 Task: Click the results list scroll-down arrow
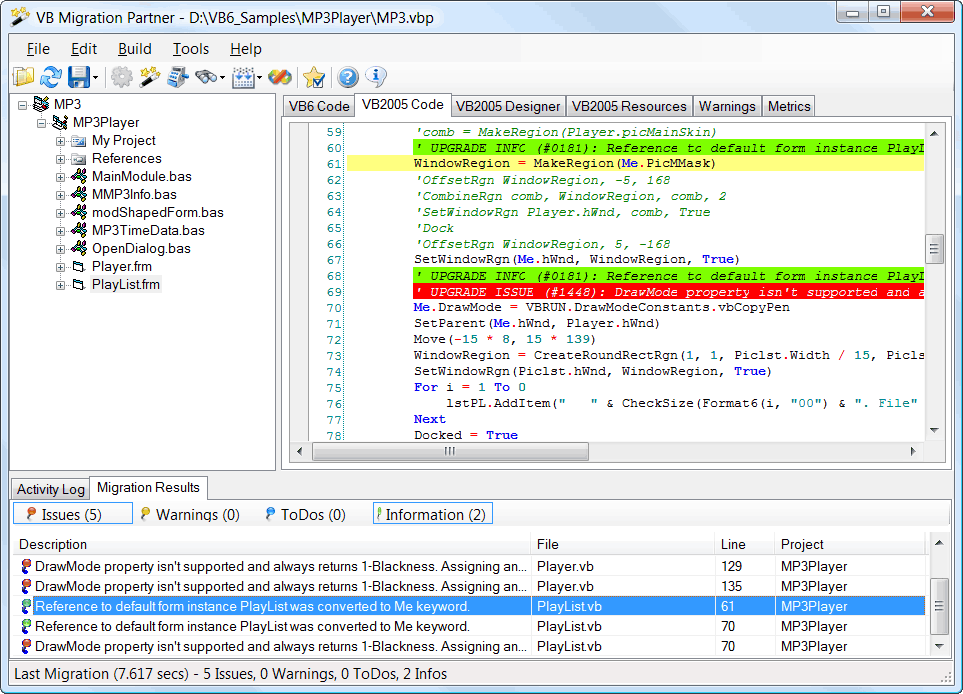939,646
